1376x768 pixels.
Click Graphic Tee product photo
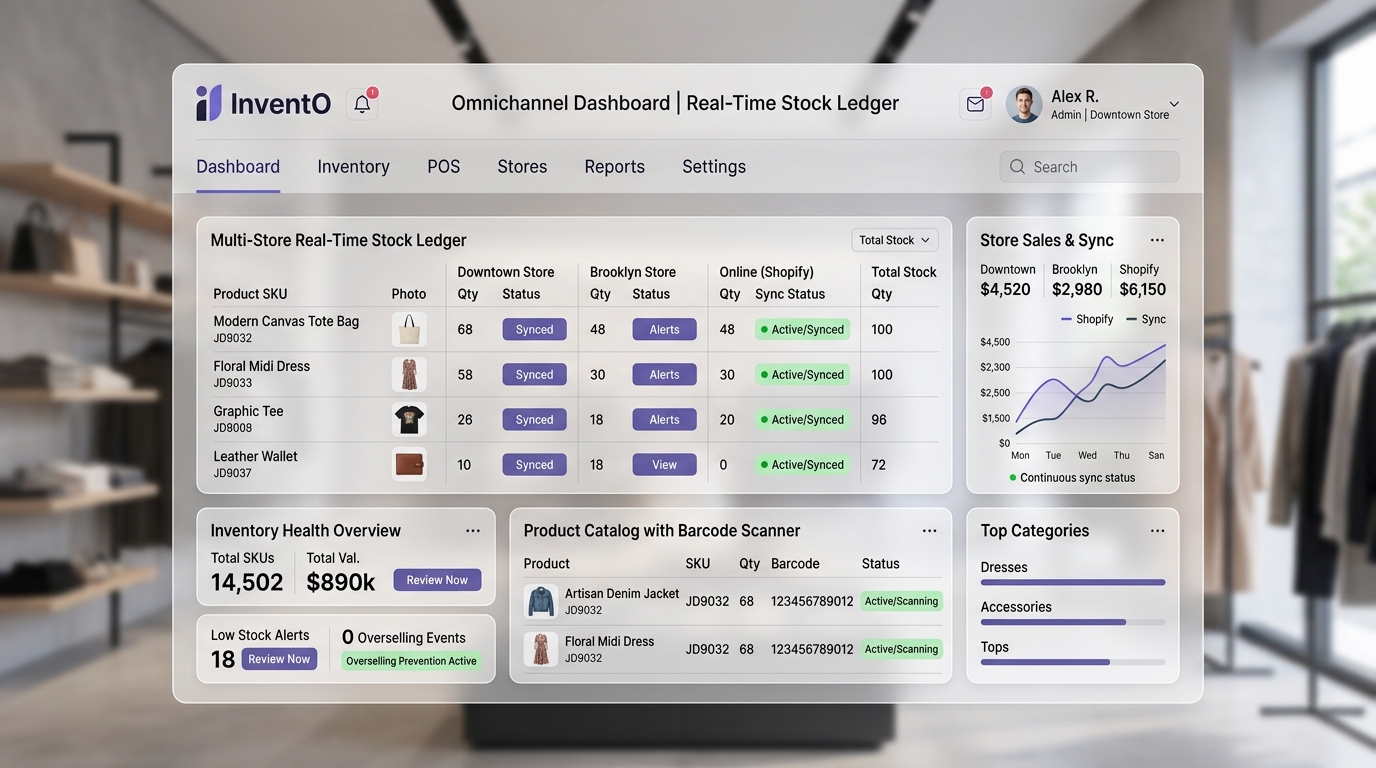click(409, 419)
